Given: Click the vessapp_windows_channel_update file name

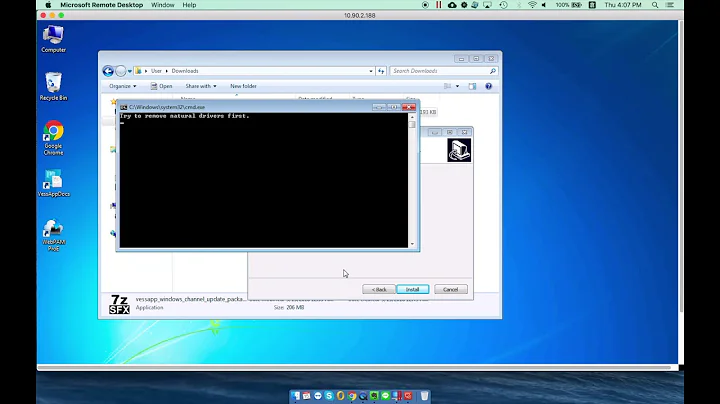Looking at the screenshot, I should click(x=191, y=299).
